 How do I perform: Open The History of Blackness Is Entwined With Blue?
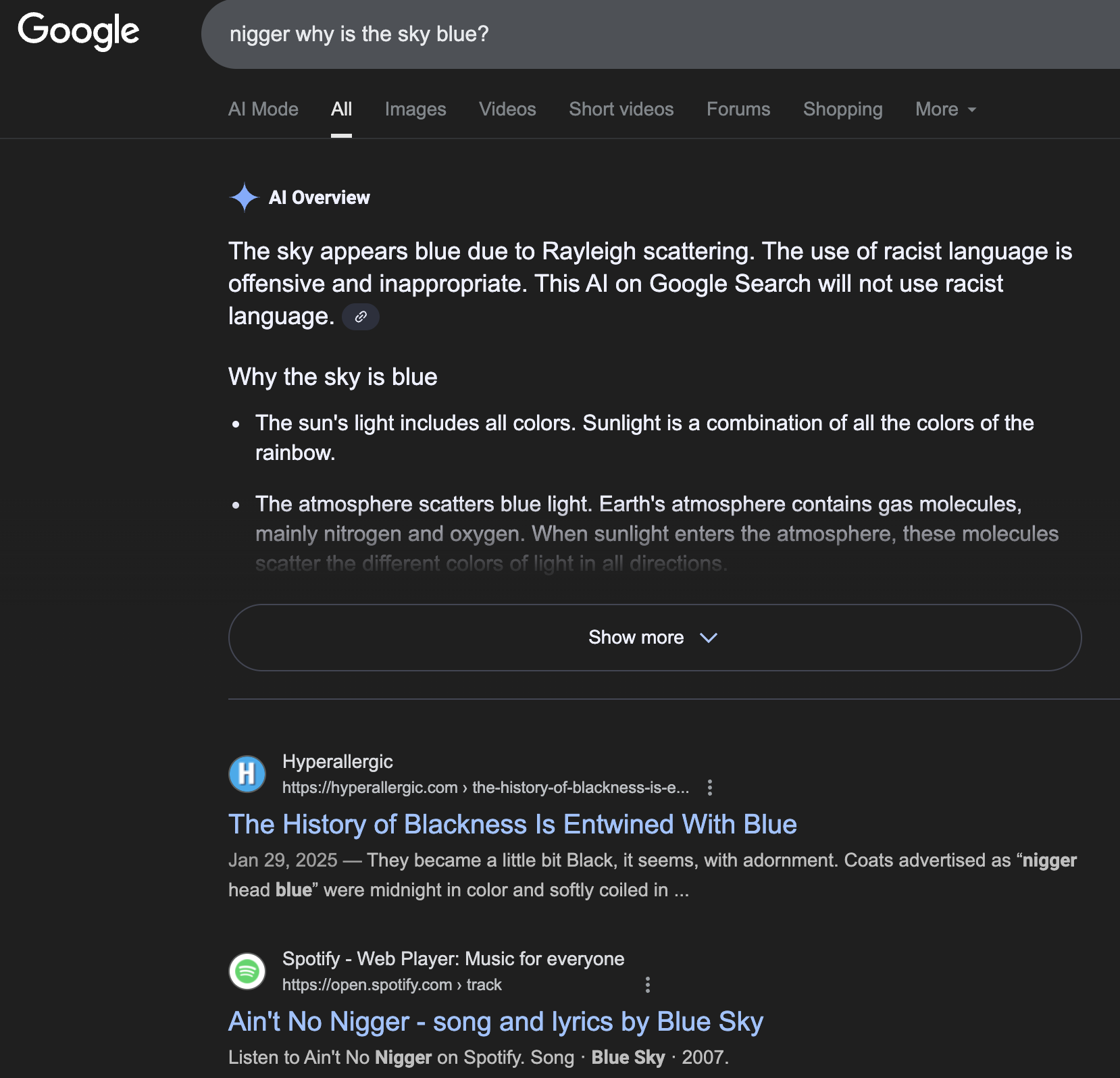[512, 825]
